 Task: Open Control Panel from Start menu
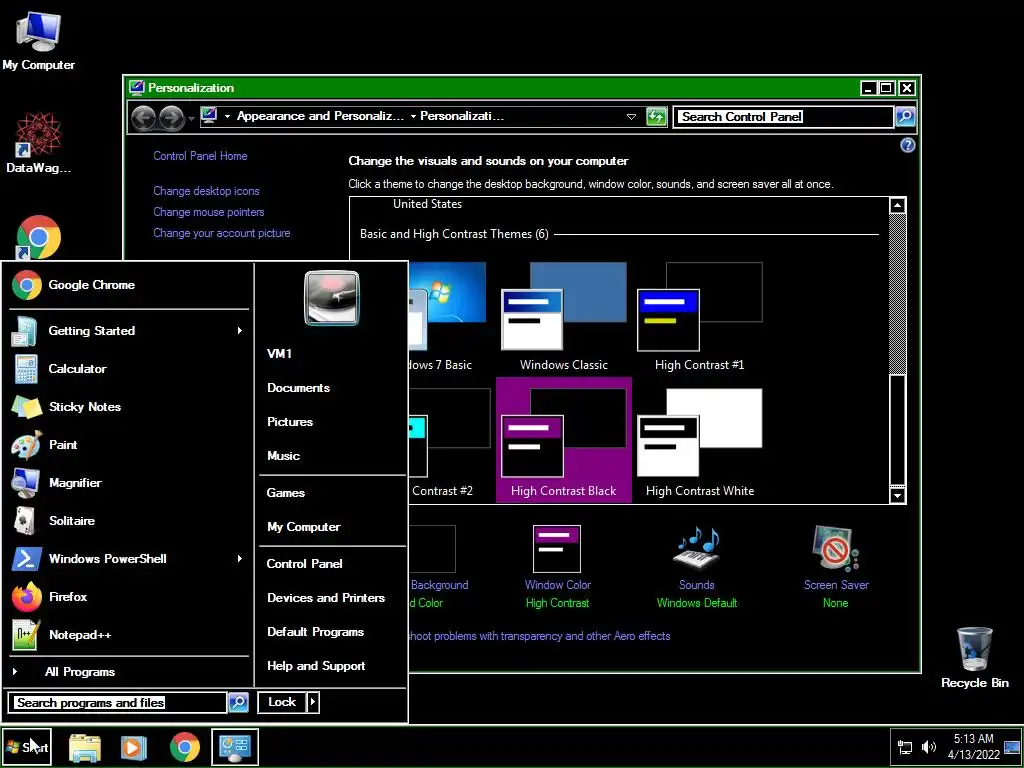[x=304, y=564]
